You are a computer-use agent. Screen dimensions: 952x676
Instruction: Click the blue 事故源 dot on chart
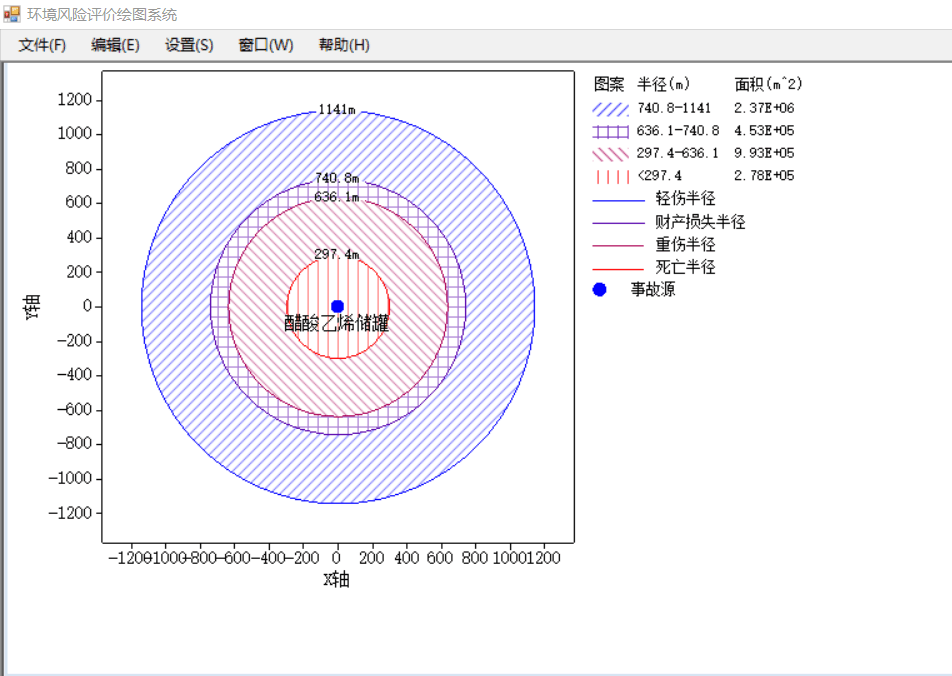point(338,306)
